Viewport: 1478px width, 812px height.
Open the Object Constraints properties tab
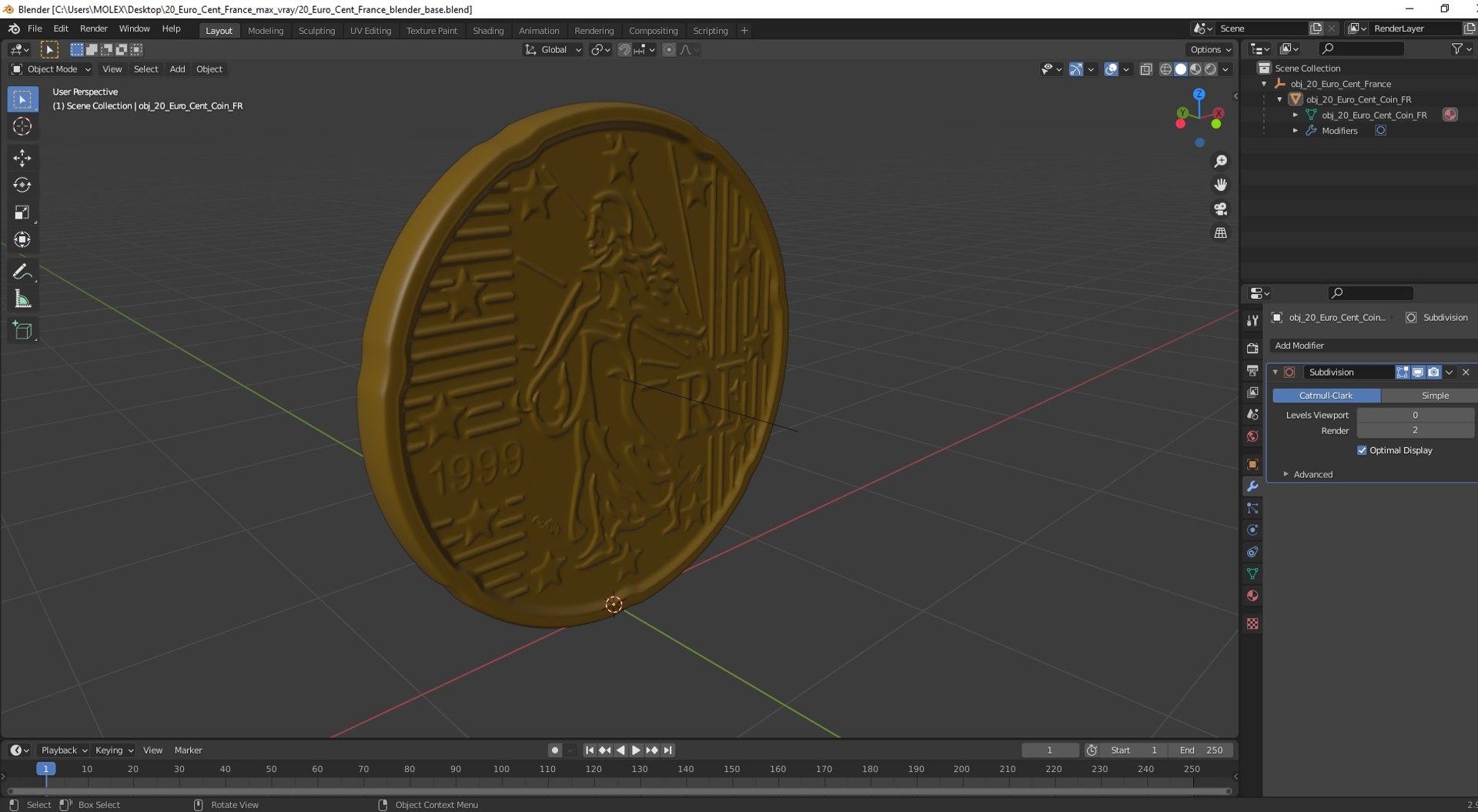1252,552
